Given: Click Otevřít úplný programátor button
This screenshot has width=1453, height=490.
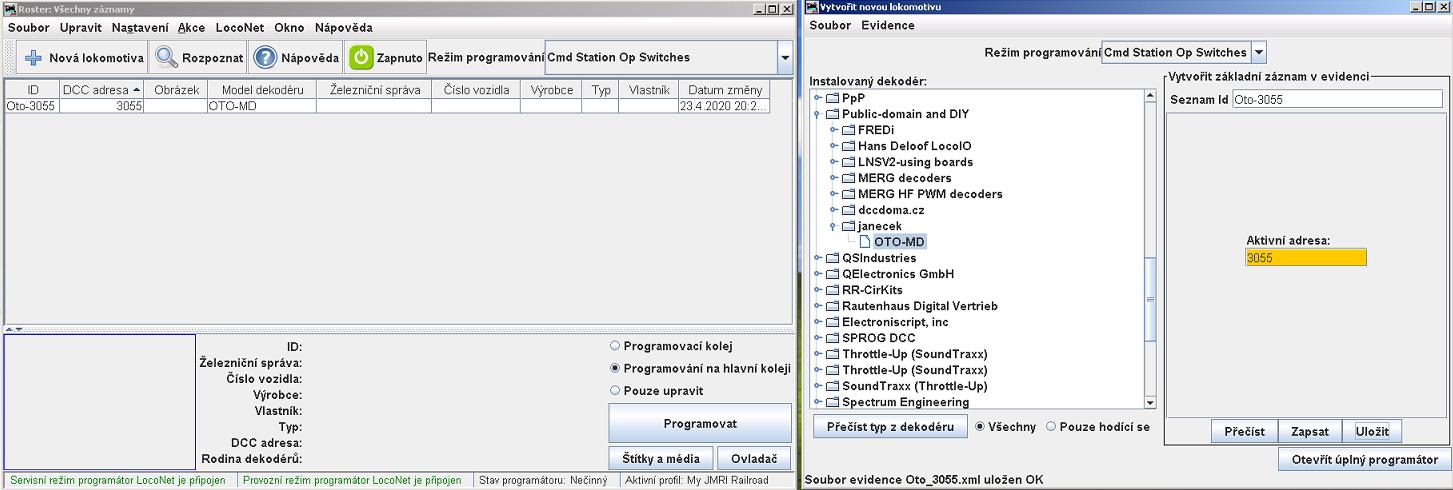Looking at the screenshot, I should (1364, 459).
